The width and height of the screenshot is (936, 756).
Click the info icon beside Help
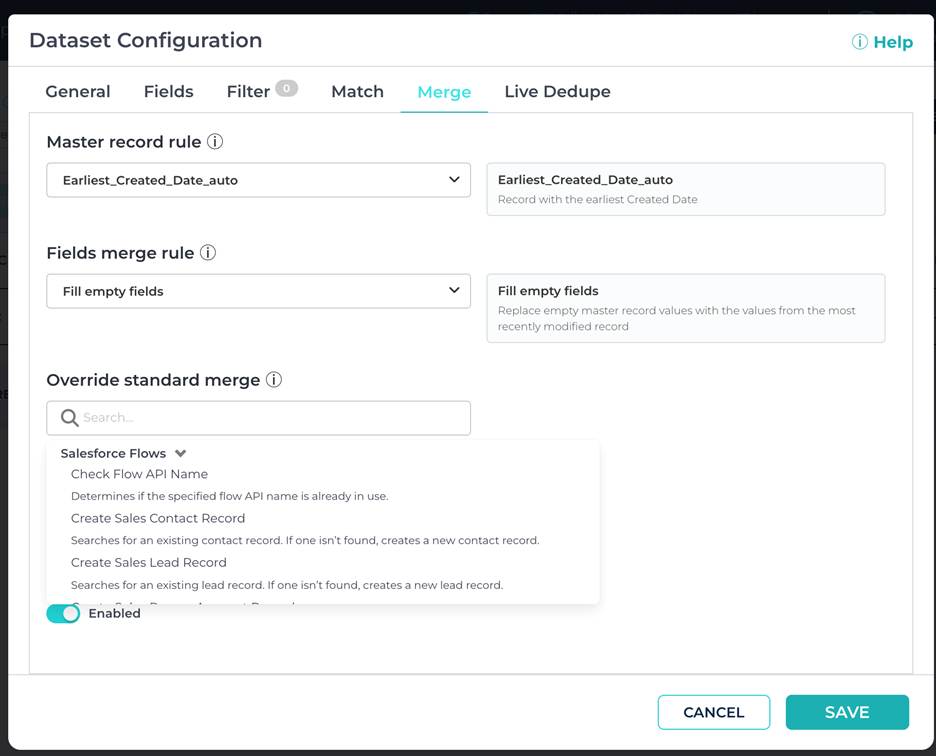point(858,42)
